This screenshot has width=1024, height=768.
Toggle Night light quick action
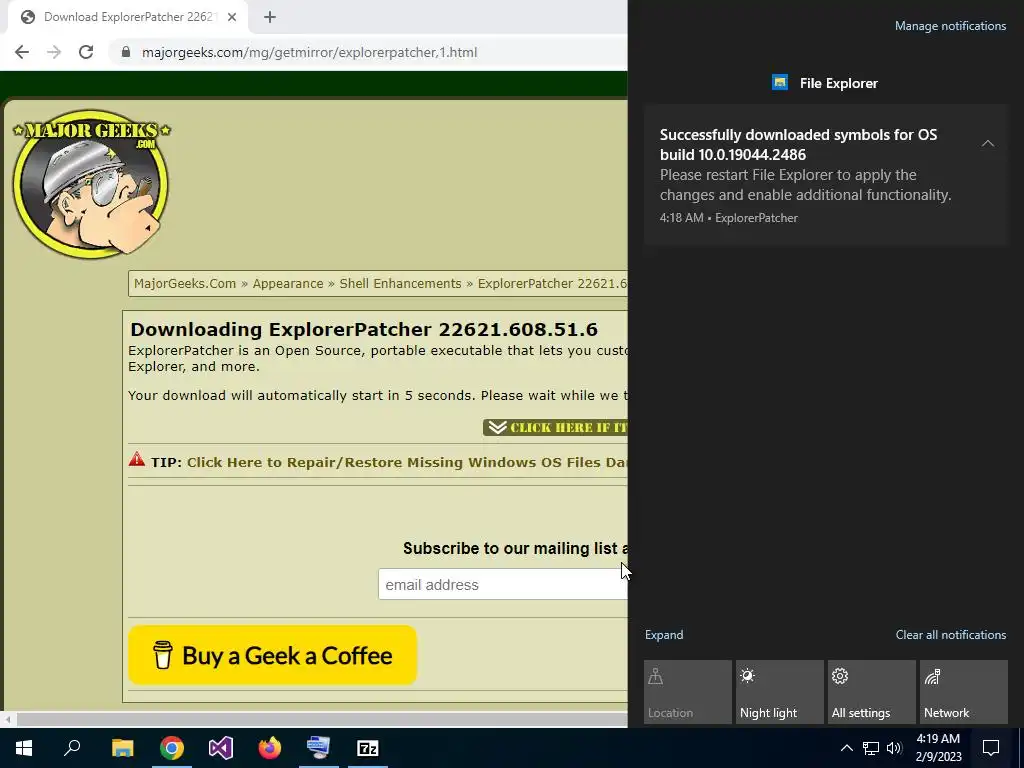(780, 692)
